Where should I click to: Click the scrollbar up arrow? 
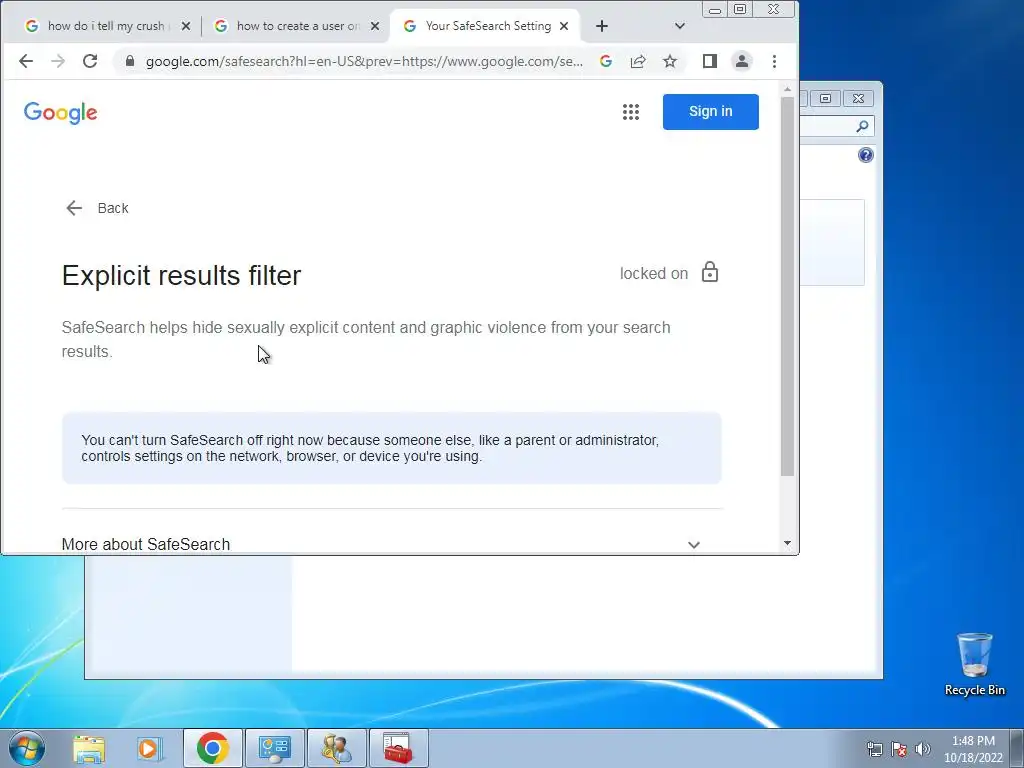click(788, 89)
